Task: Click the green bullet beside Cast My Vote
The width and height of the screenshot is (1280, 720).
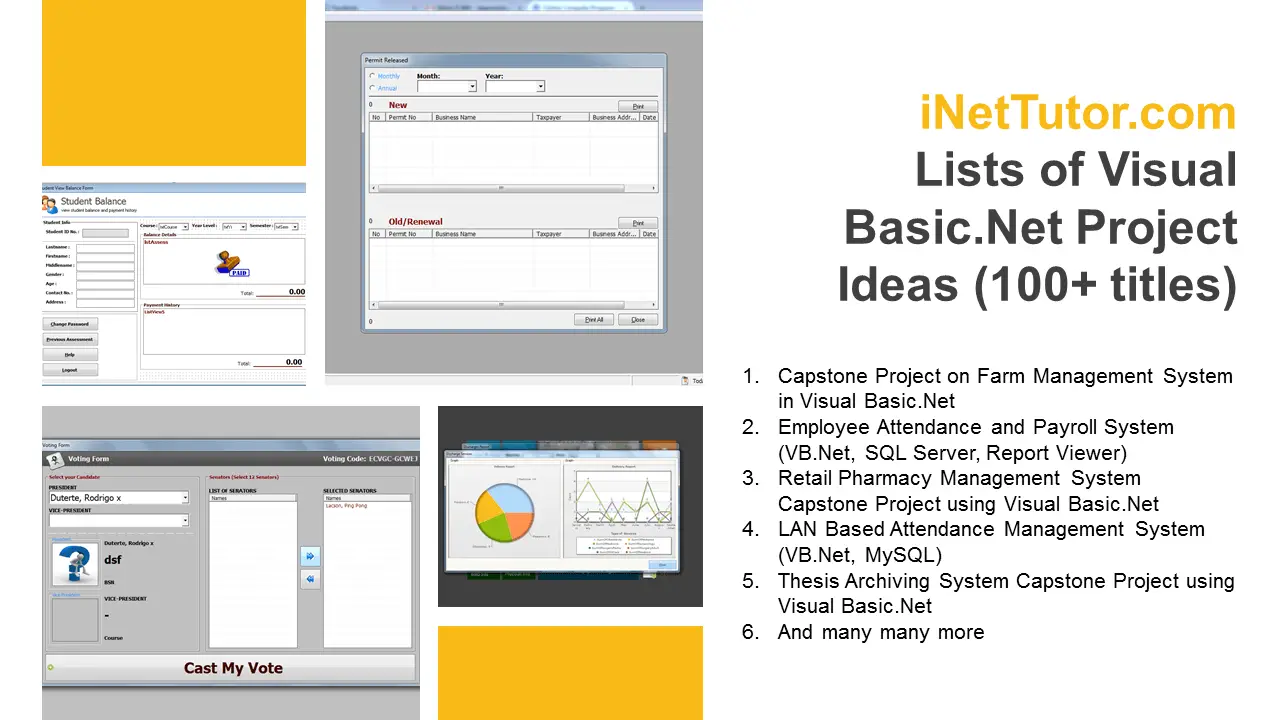Action: pos(50,668)
